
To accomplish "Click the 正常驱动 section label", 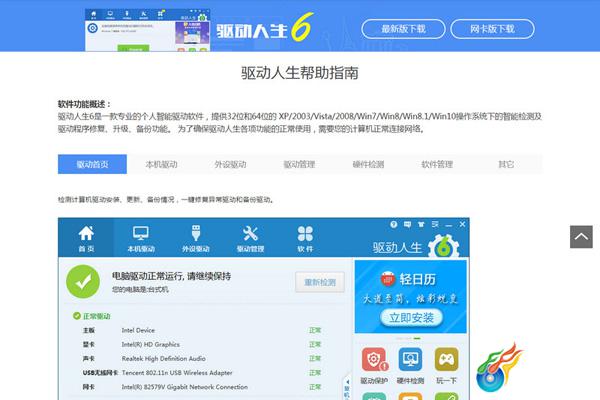I will [x=96, y=316].
